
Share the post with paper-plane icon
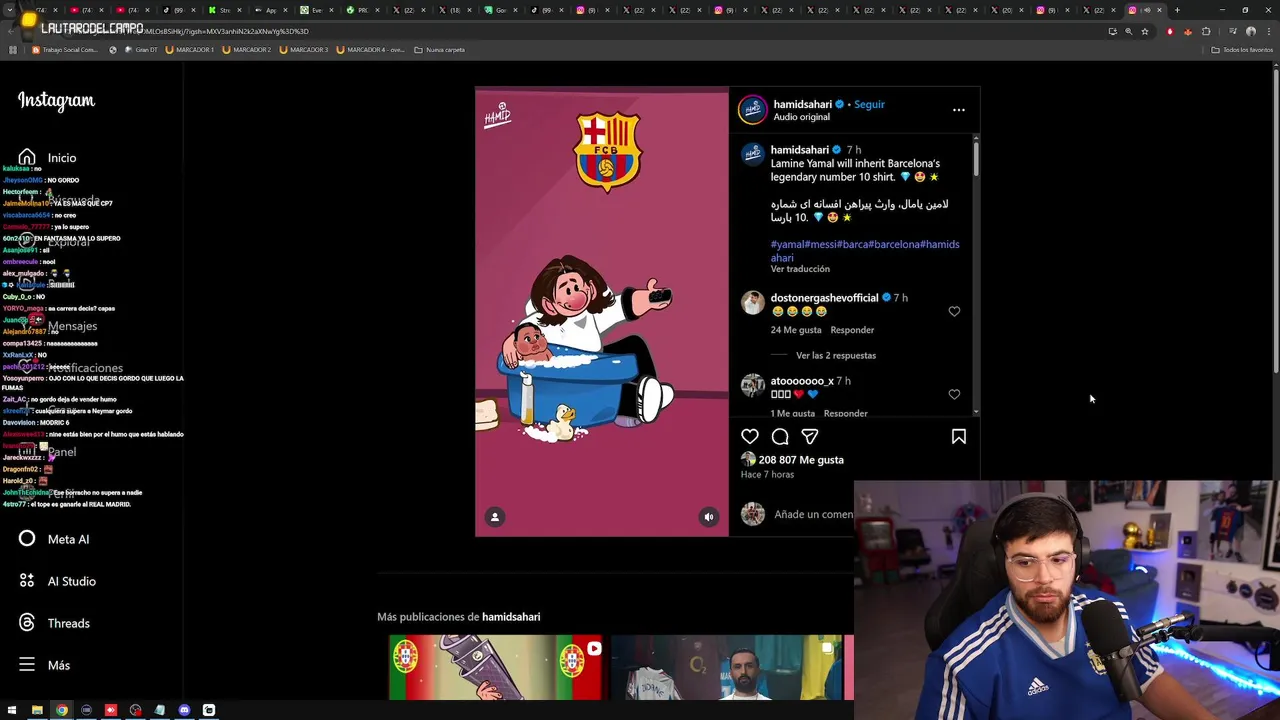click(810, 436)
